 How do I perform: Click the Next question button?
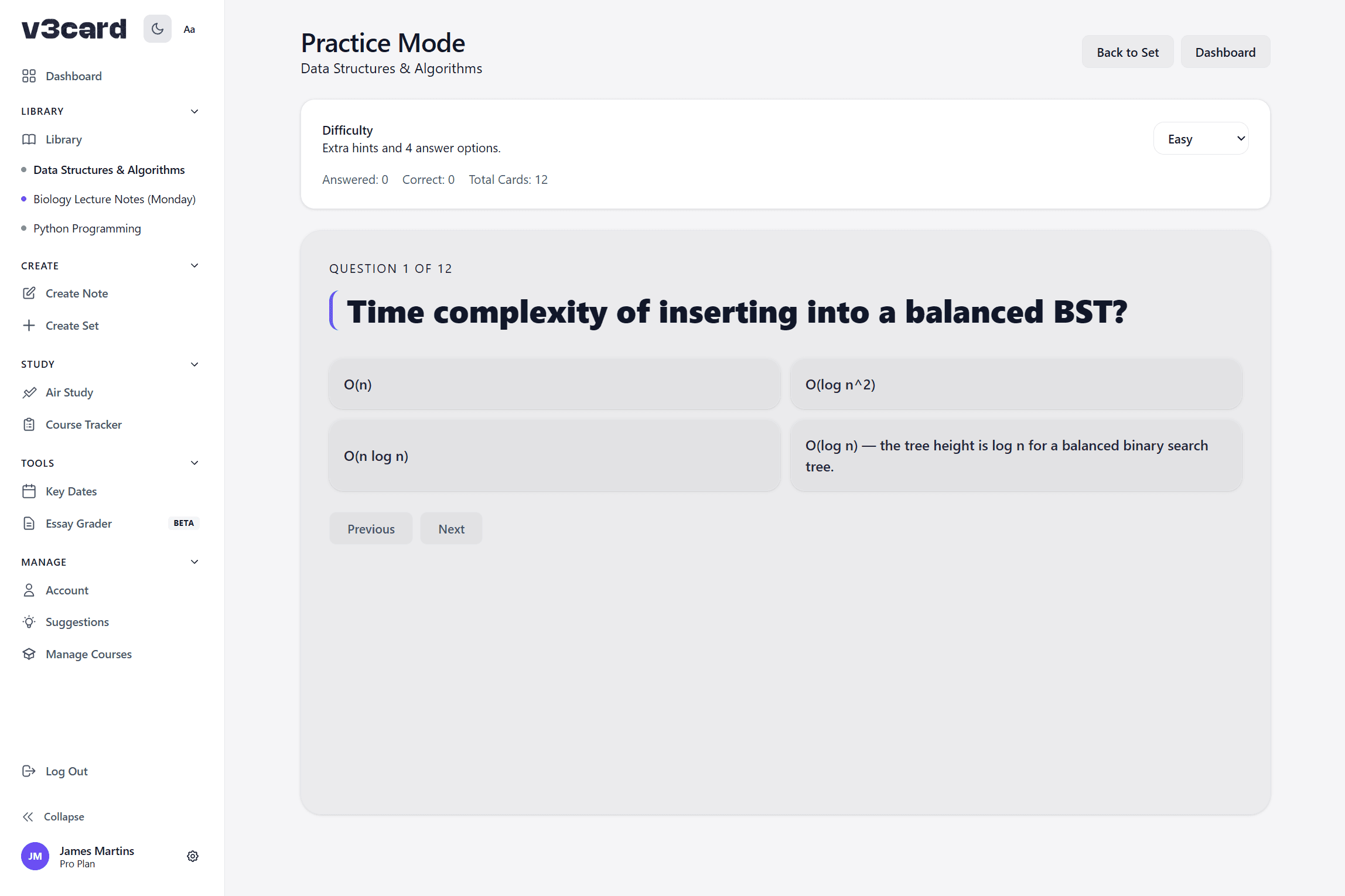coord(451,529)
